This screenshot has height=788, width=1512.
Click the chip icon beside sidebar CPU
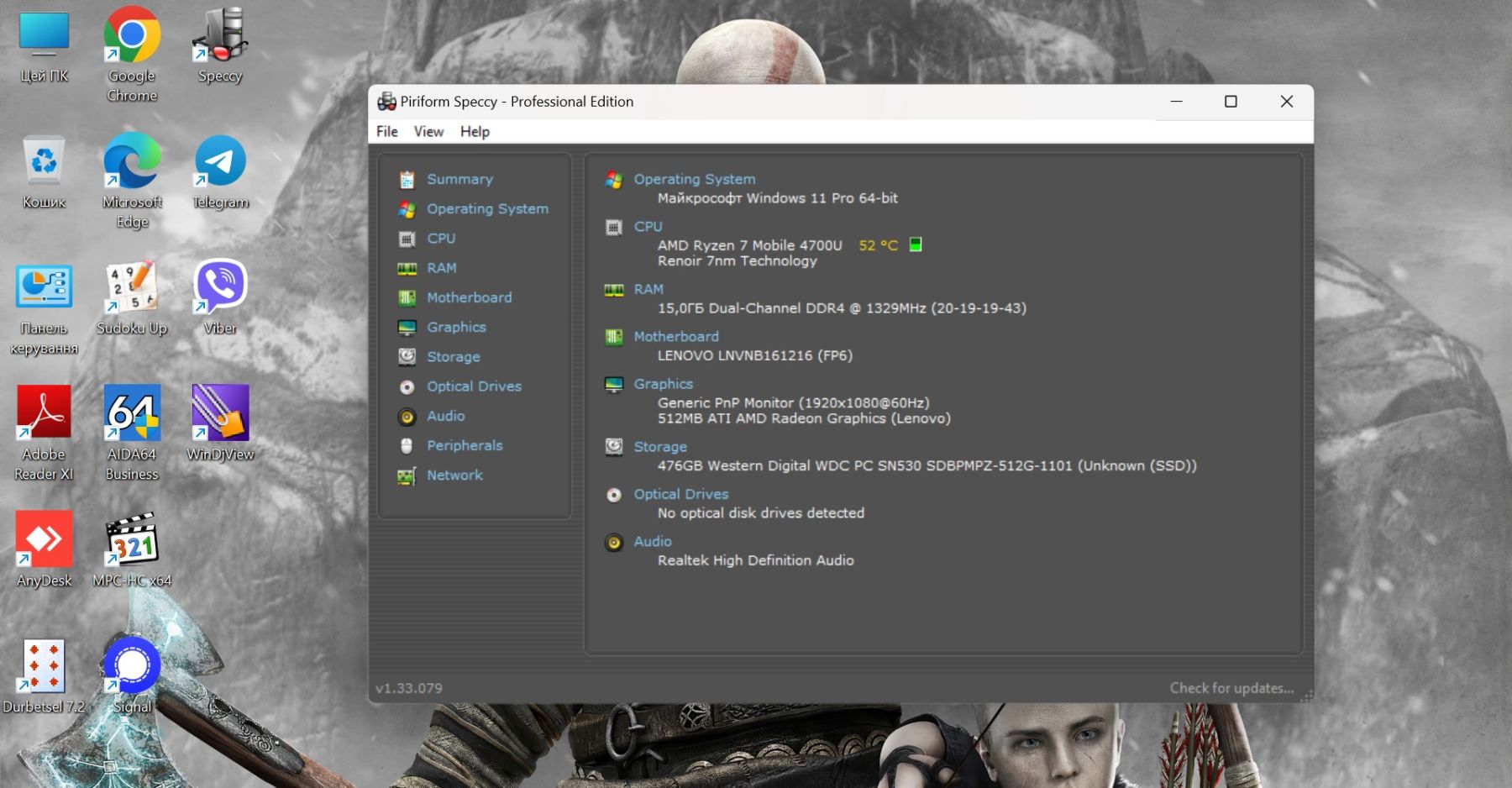click(x=407, y=239)
